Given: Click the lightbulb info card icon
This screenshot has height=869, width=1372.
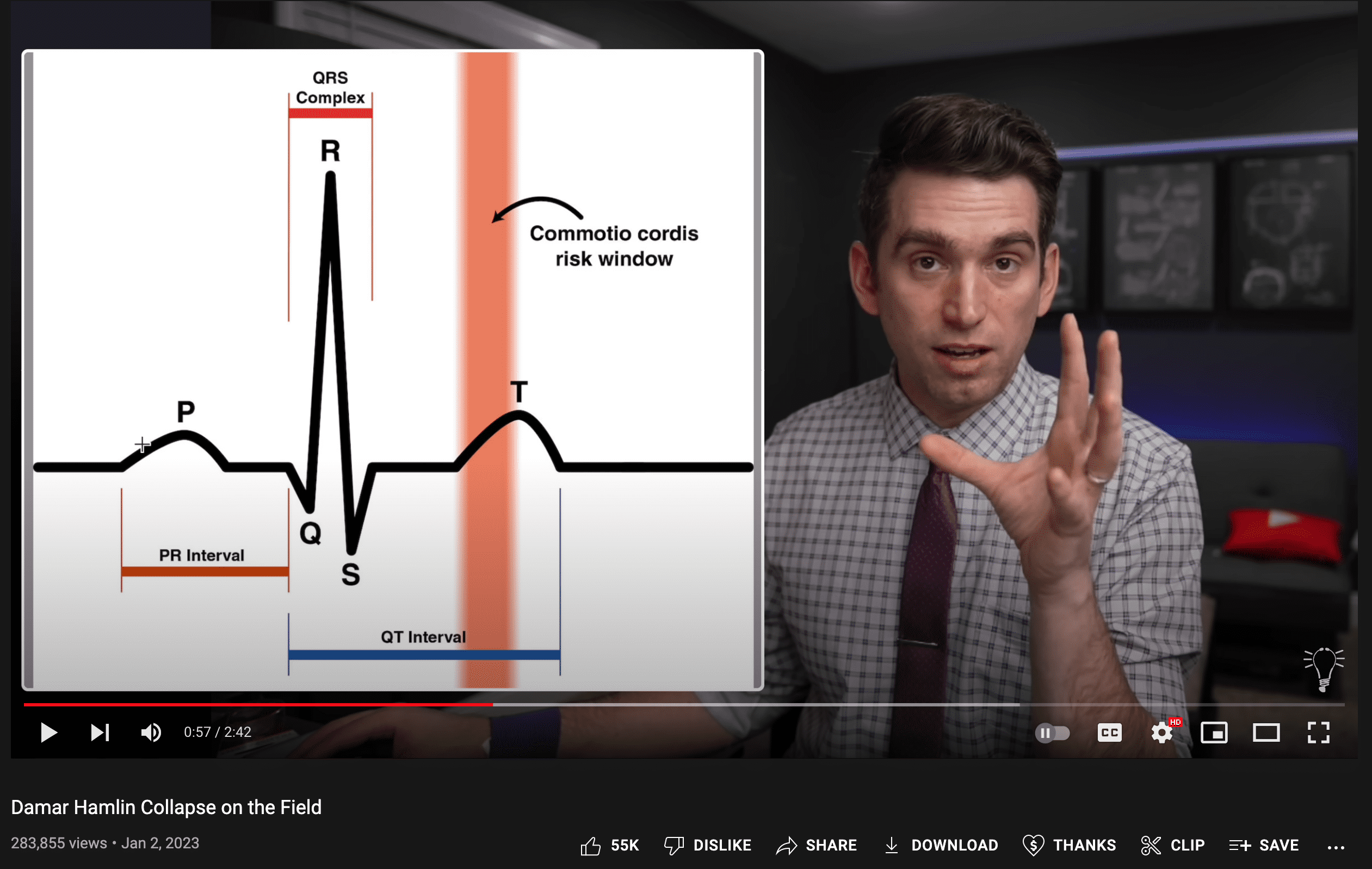Looking at the screenshot, I should point(1324,668).
